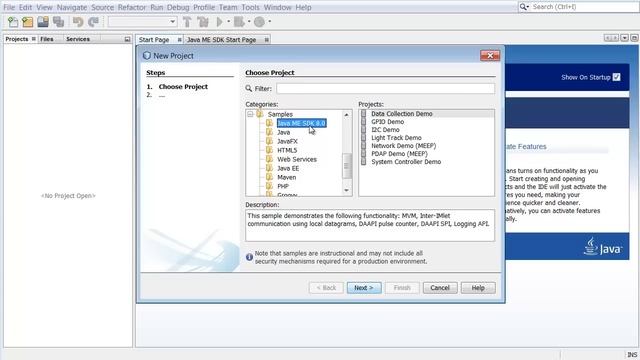
Task: Collapse the Samples category node
Action: (x=250, y=114)
